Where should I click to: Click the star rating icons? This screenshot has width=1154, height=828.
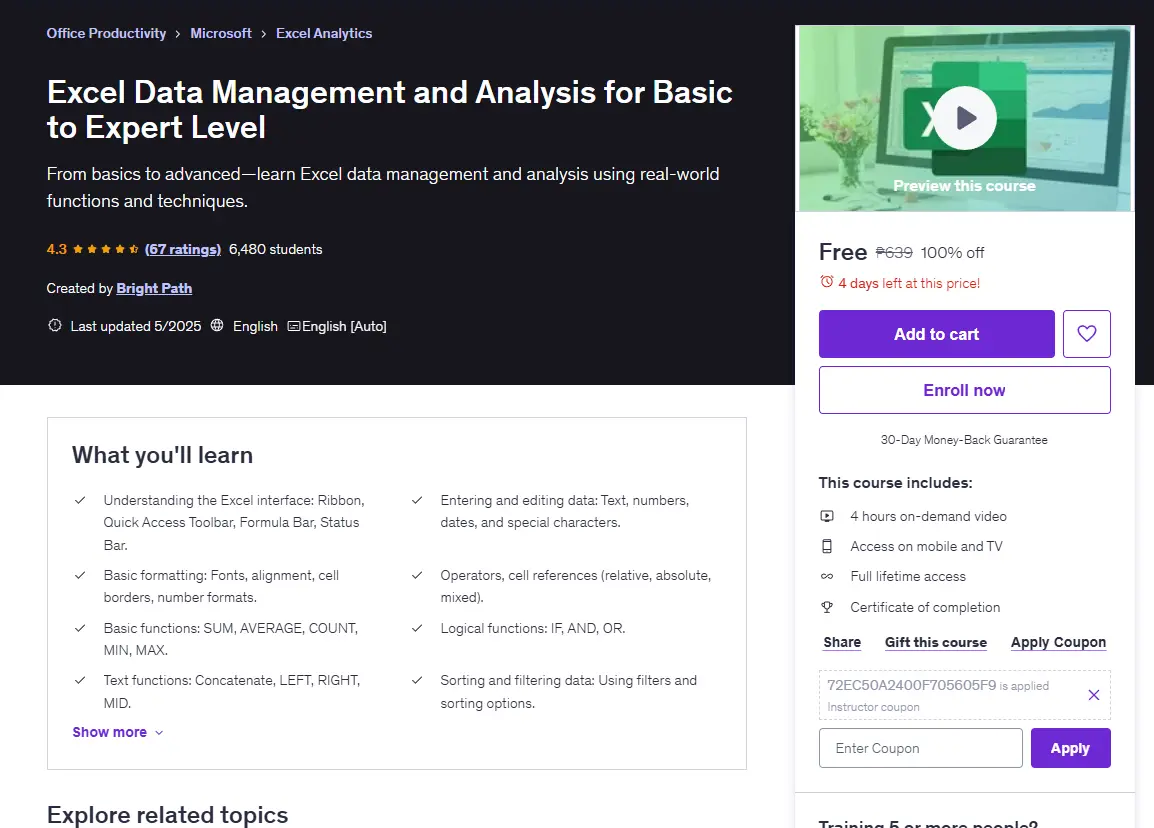106,250
